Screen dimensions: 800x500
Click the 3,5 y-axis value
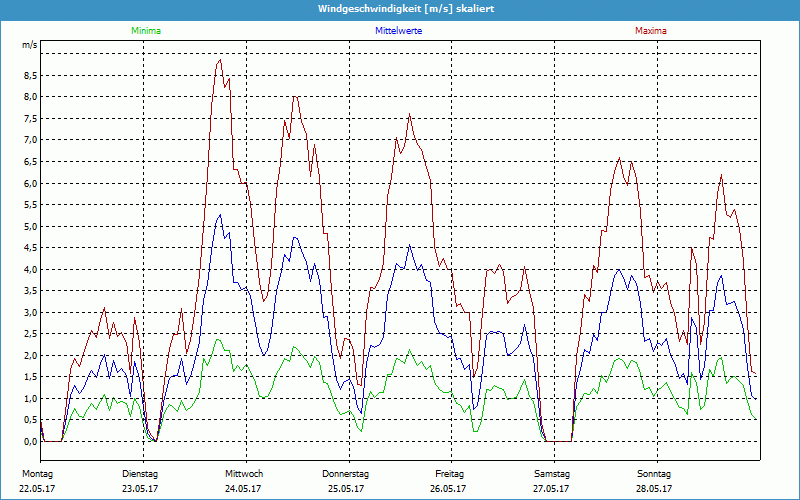[31, 291]
